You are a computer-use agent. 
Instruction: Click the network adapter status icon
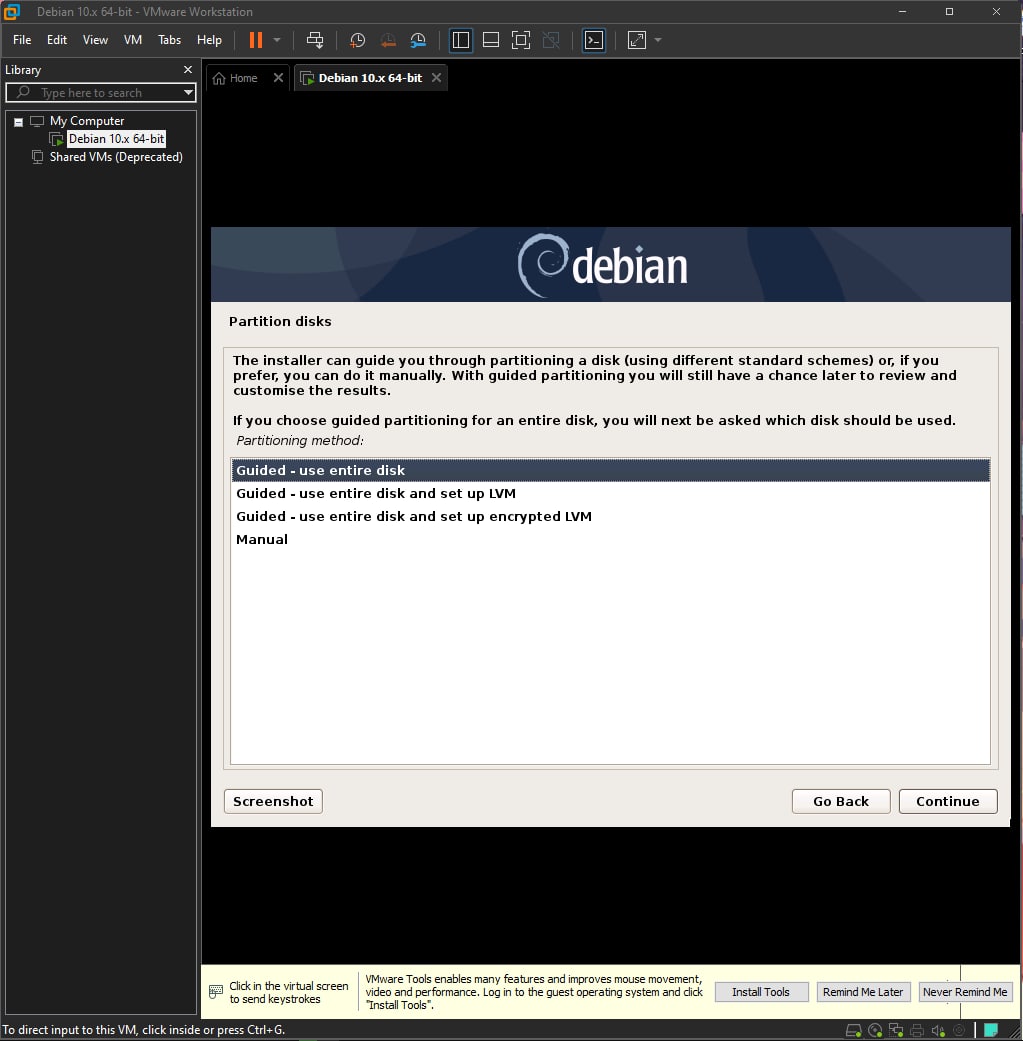[896, 1030]
